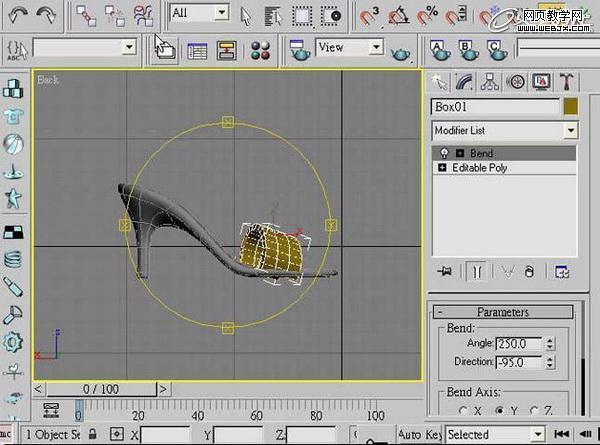This screenshot has height=445, width=600.
Task: Click the Render Scene teapot icon
Action: 300,51
